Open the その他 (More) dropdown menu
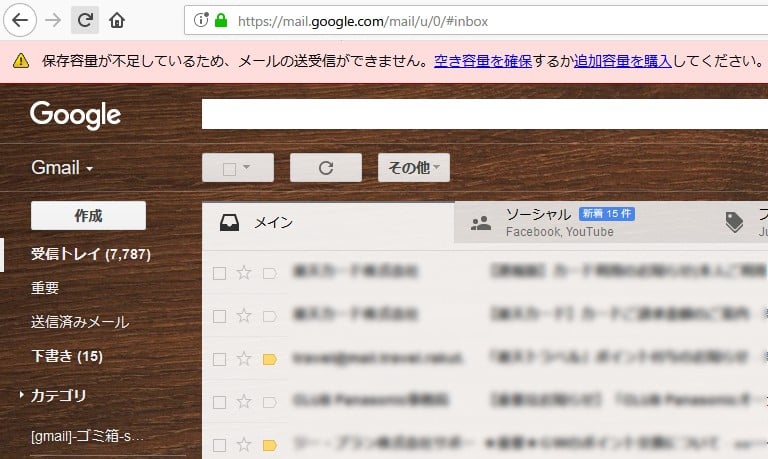768x459 pixels. (x=413, y=168)
